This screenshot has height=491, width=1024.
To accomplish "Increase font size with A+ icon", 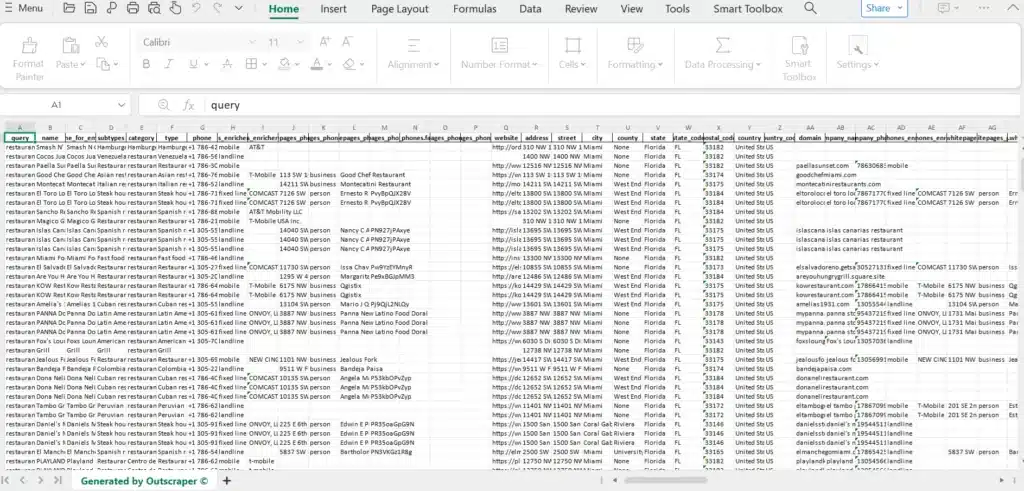I will click(x=325, y=42).
